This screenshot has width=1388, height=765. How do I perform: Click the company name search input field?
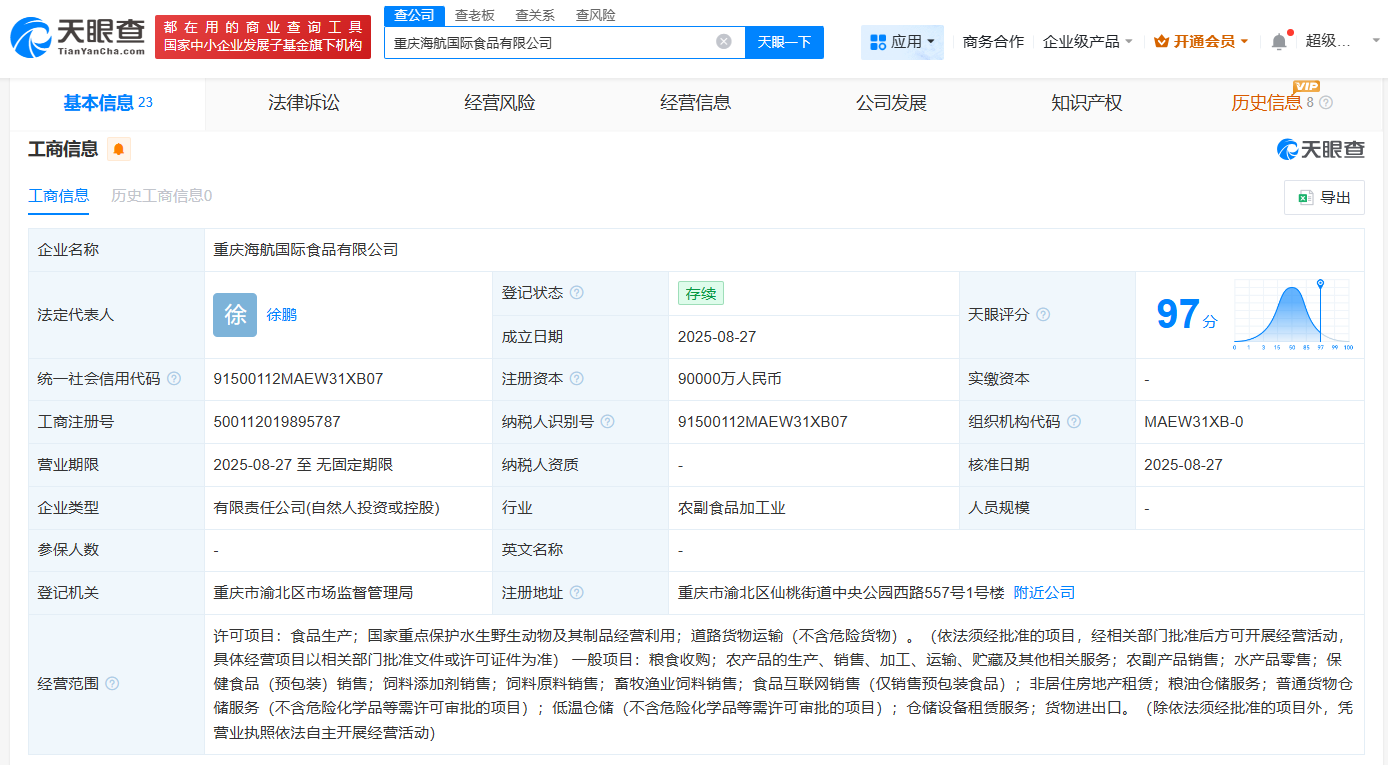(550, 43)
